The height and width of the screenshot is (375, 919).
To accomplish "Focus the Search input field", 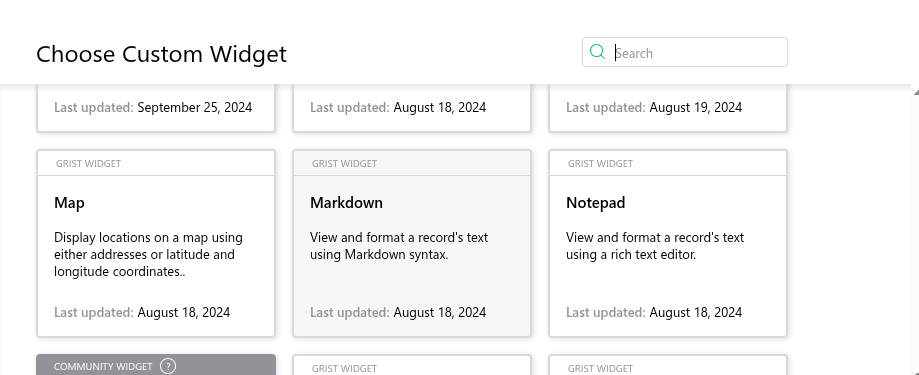I will pos(697,53).
